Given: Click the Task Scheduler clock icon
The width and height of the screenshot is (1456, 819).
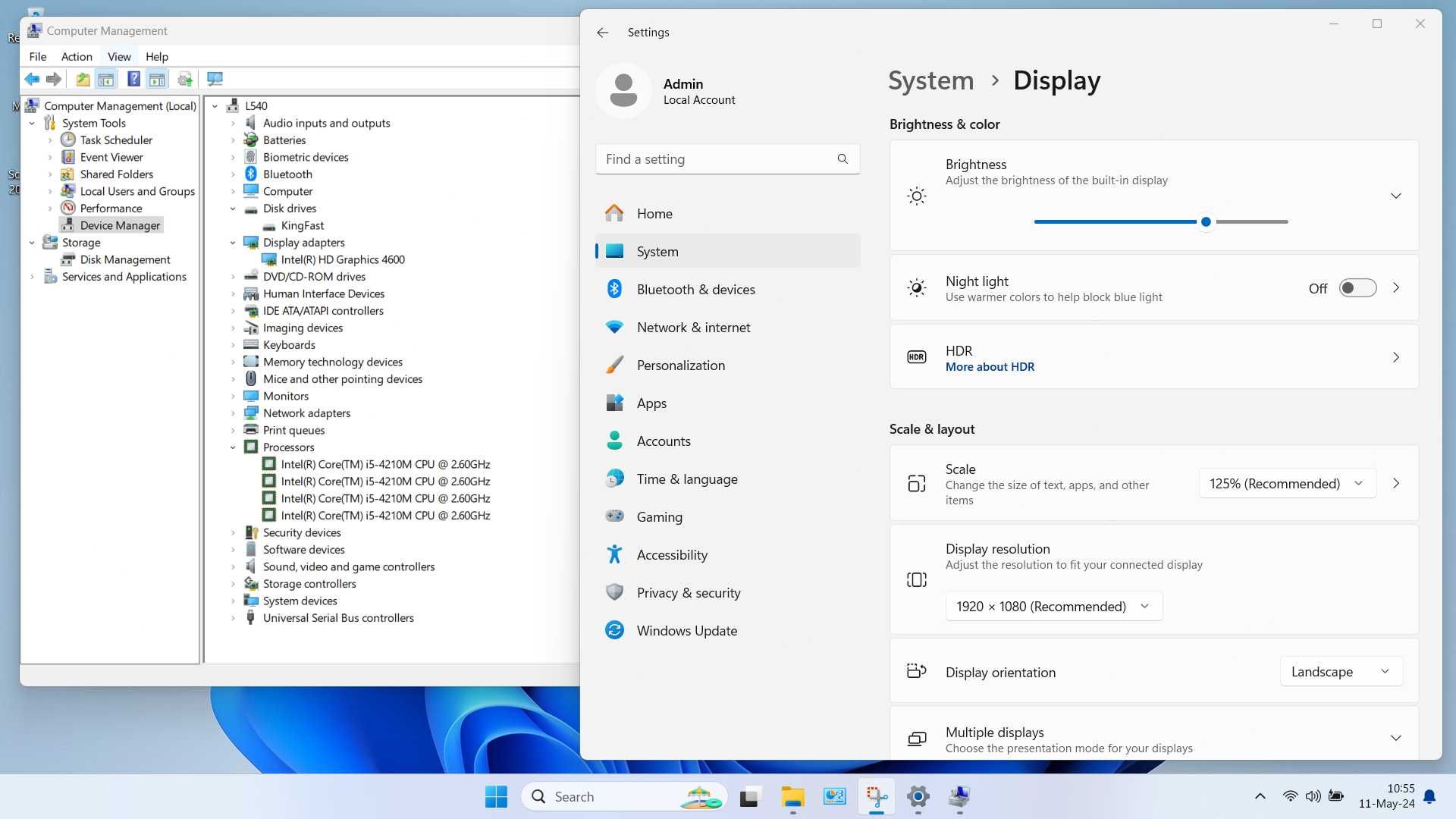Looking at the screenshot, I should (x=68, y=140).
